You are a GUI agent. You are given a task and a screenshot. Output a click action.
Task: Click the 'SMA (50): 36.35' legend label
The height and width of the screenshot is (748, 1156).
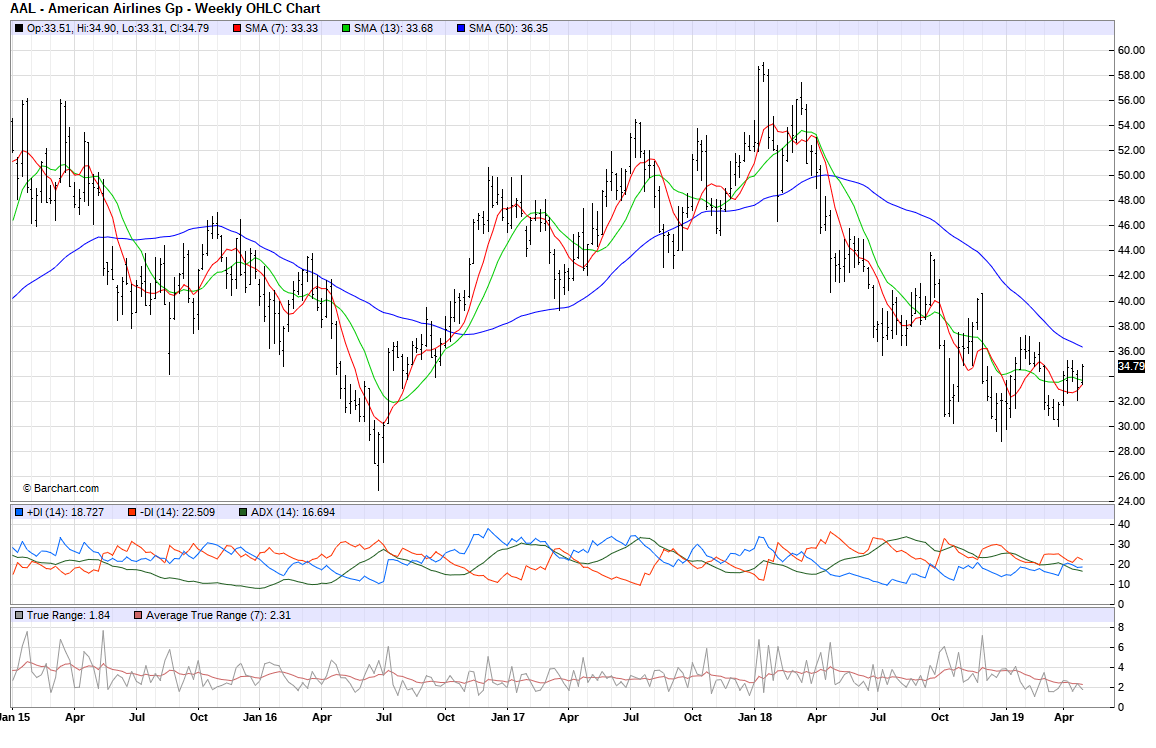pos(509,29)
